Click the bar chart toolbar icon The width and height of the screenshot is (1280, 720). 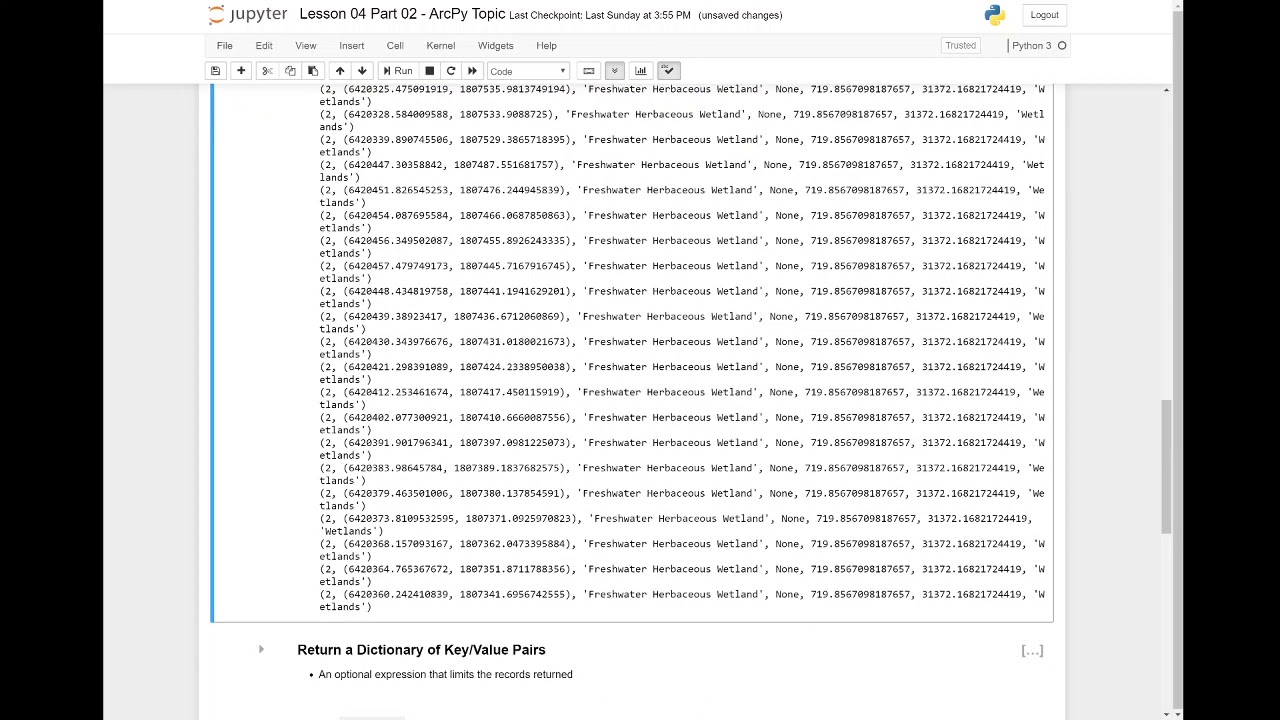(x=641, y=71)
